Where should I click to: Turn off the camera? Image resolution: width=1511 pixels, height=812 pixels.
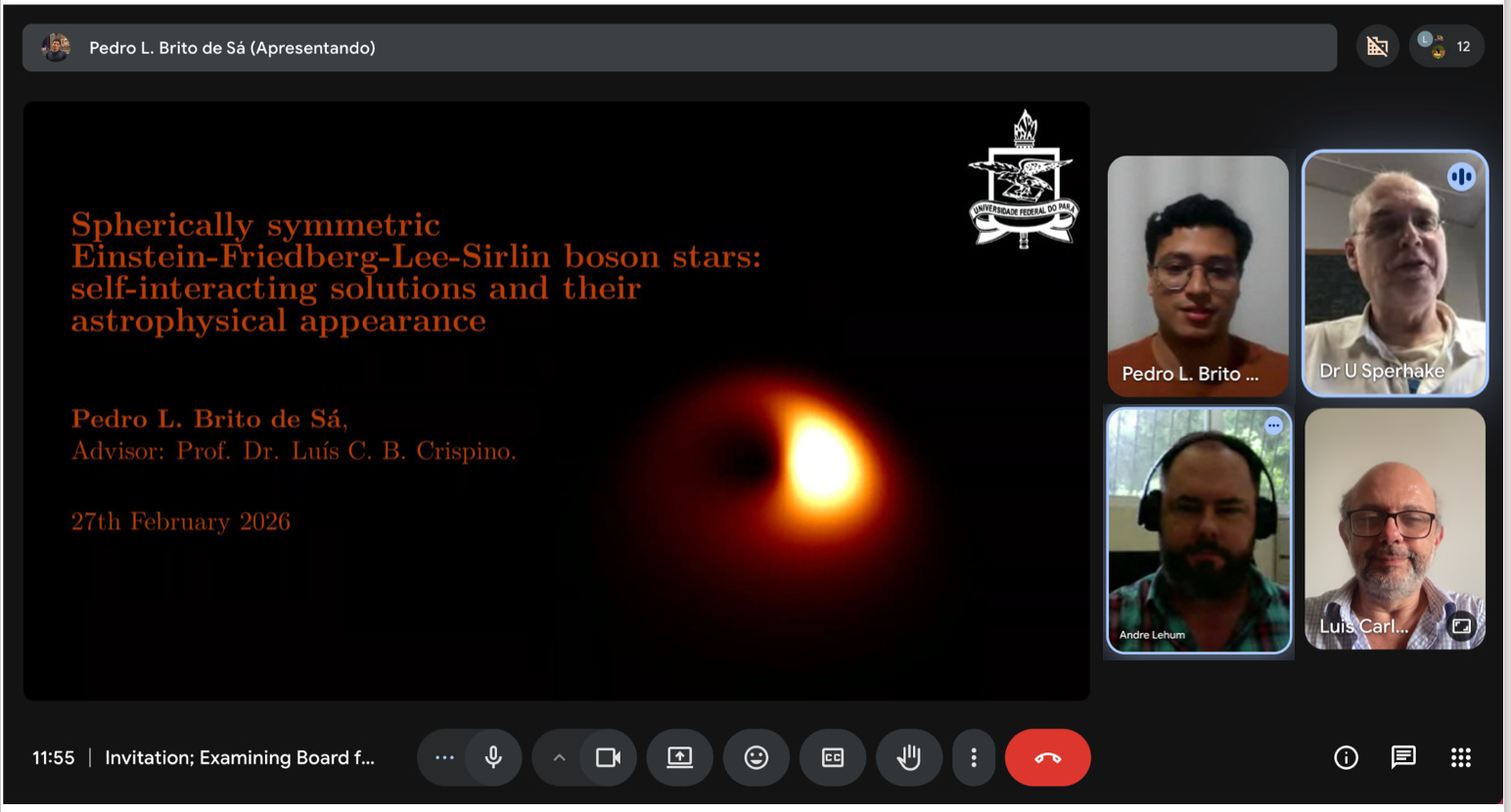point(608,757)
